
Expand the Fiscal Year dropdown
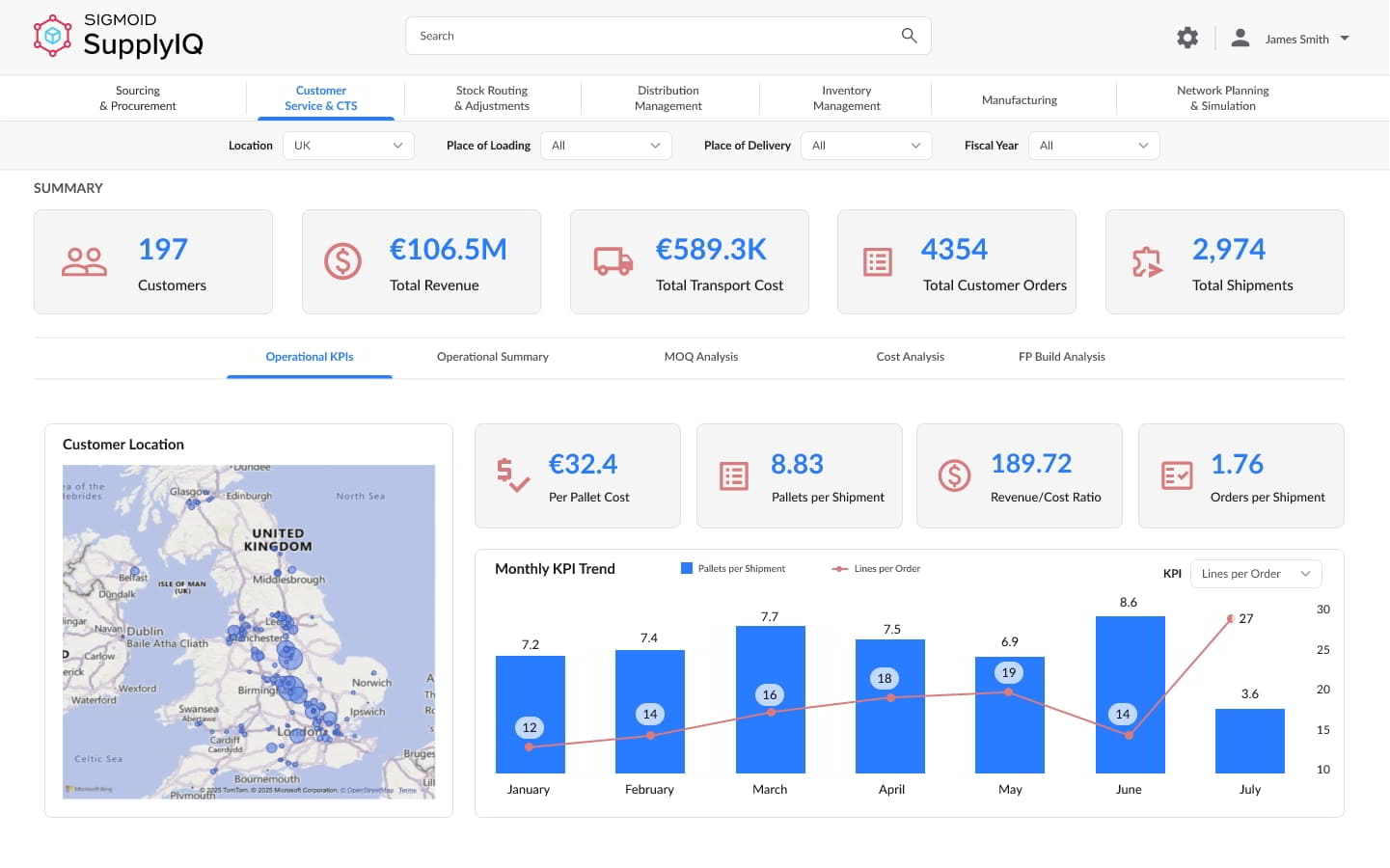pyautogui.click(x=1094, y=146)
